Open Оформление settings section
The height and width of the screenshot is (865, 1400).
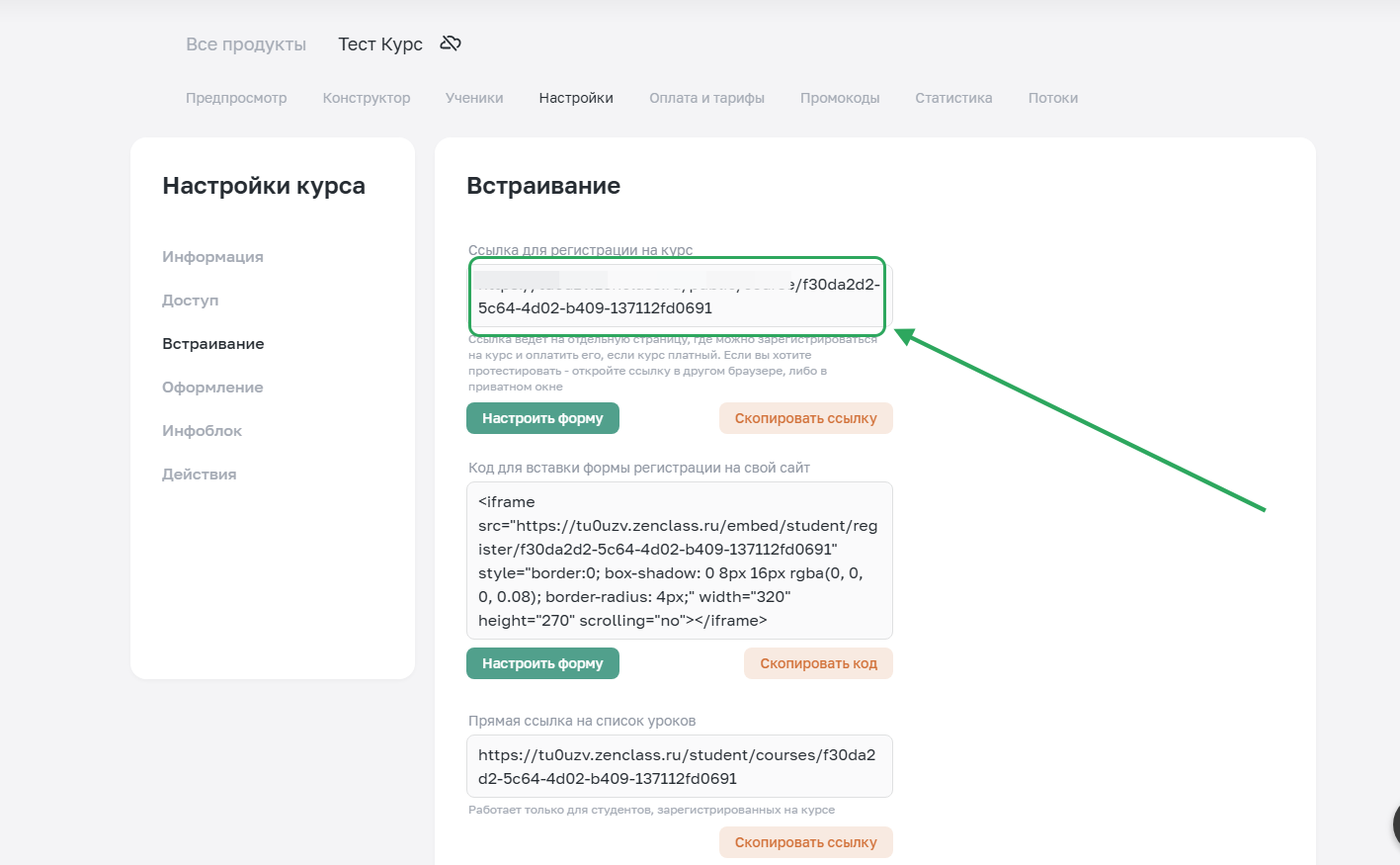[x=212, y=388]
